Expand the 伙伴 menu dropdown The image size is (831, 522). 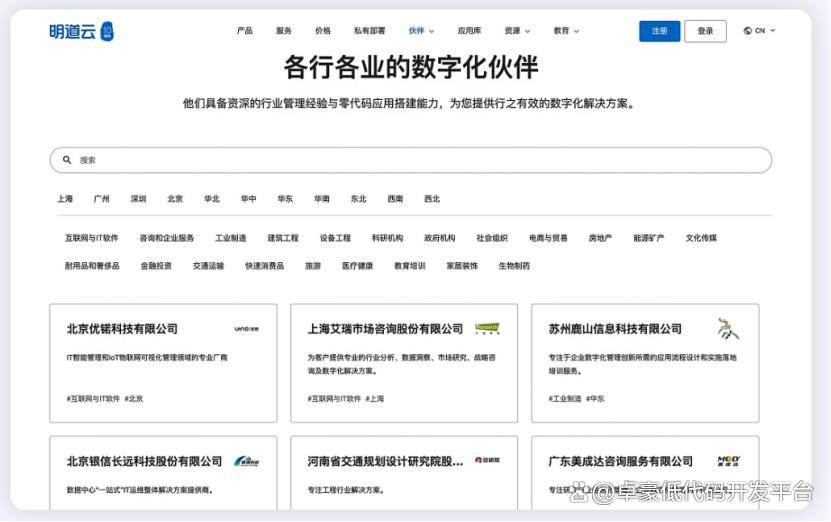click(x=421, y=31)
